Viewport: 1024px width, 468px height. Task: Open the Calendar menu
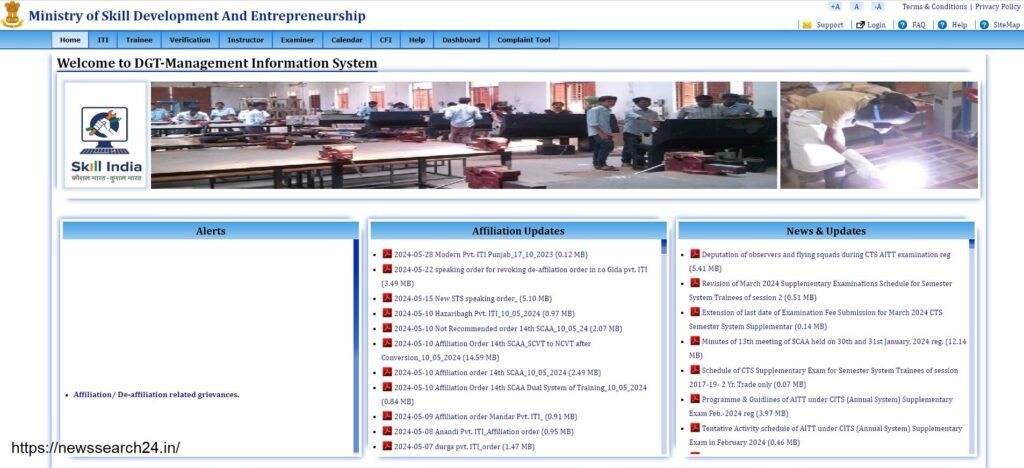pos(347,40)
